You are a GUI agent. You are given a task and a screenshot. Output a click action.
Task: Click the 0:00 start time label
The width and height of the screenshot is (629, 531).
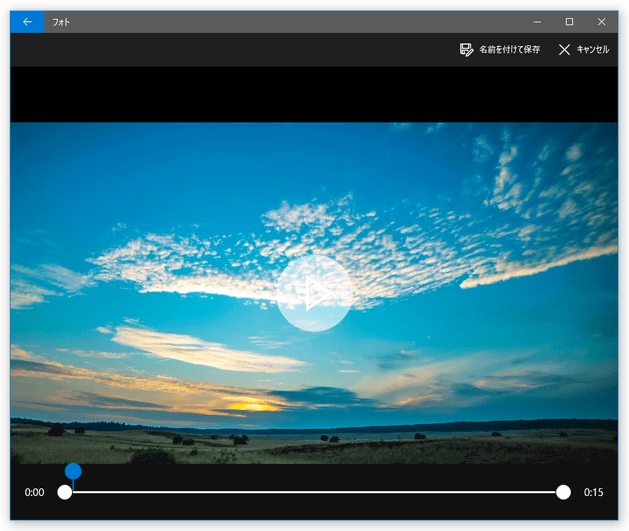point(34,492)
